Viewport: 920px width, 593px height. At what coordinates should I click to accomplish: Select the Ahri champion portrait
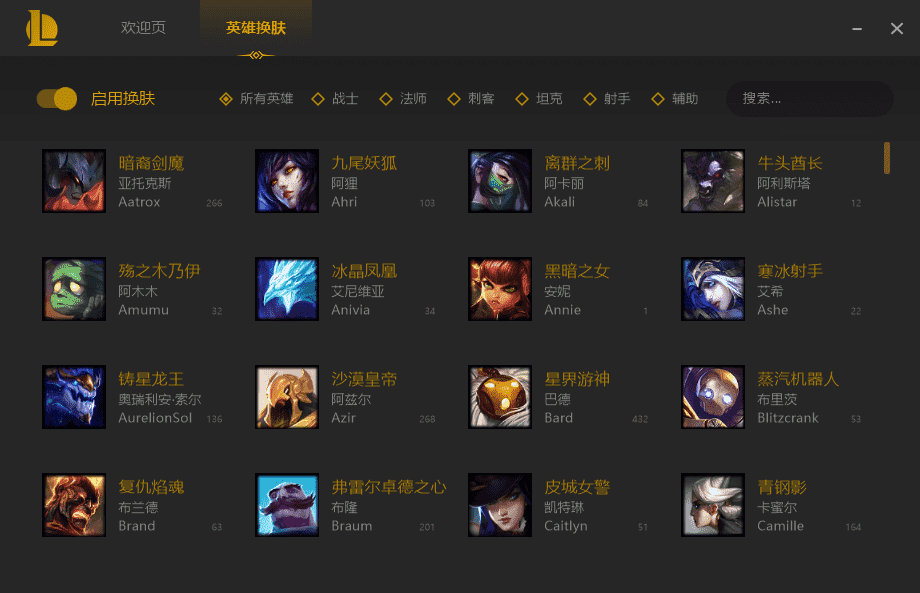pos(287,181)
